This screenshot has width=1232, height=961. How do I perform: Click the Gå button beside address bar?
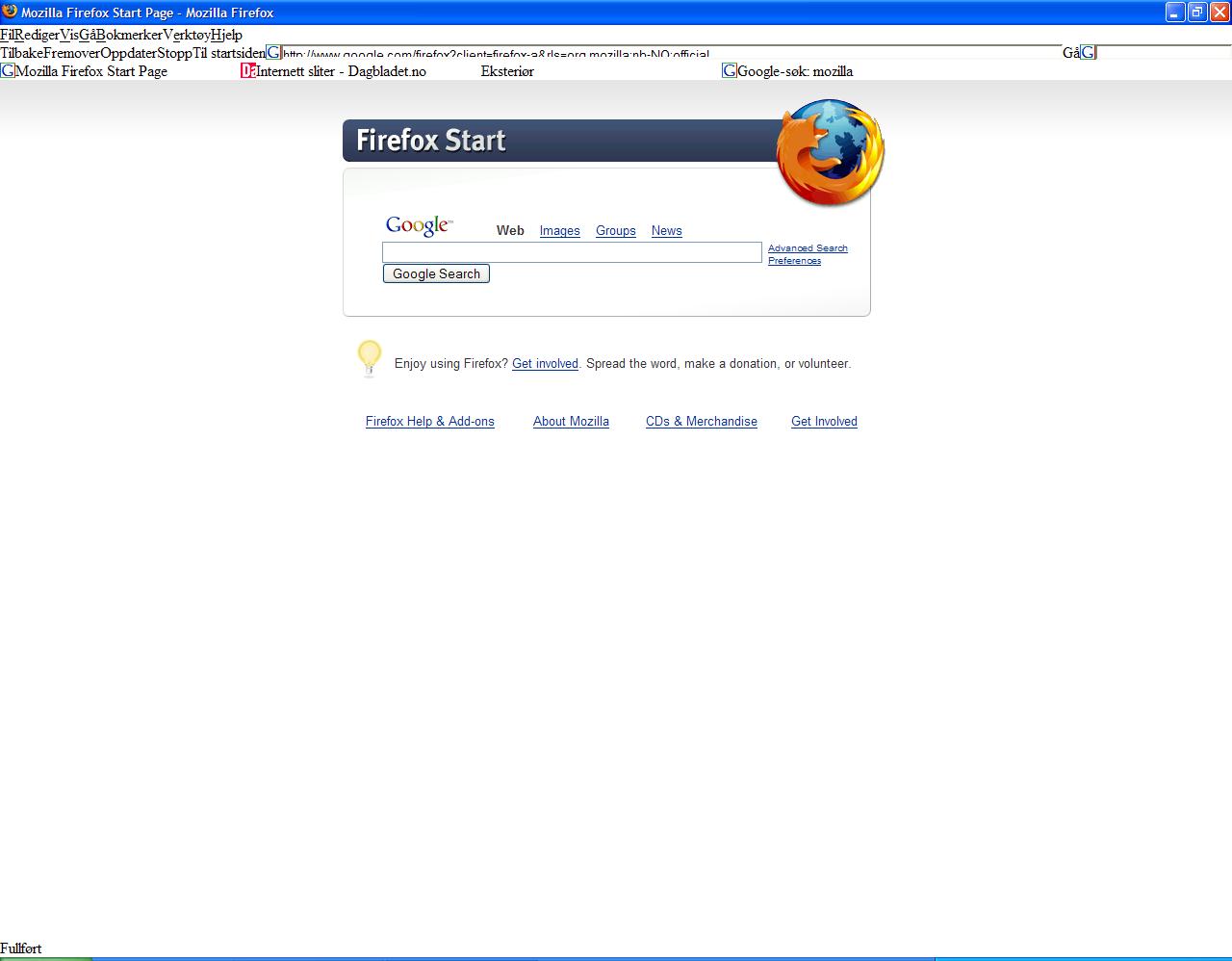(1070, 53)
